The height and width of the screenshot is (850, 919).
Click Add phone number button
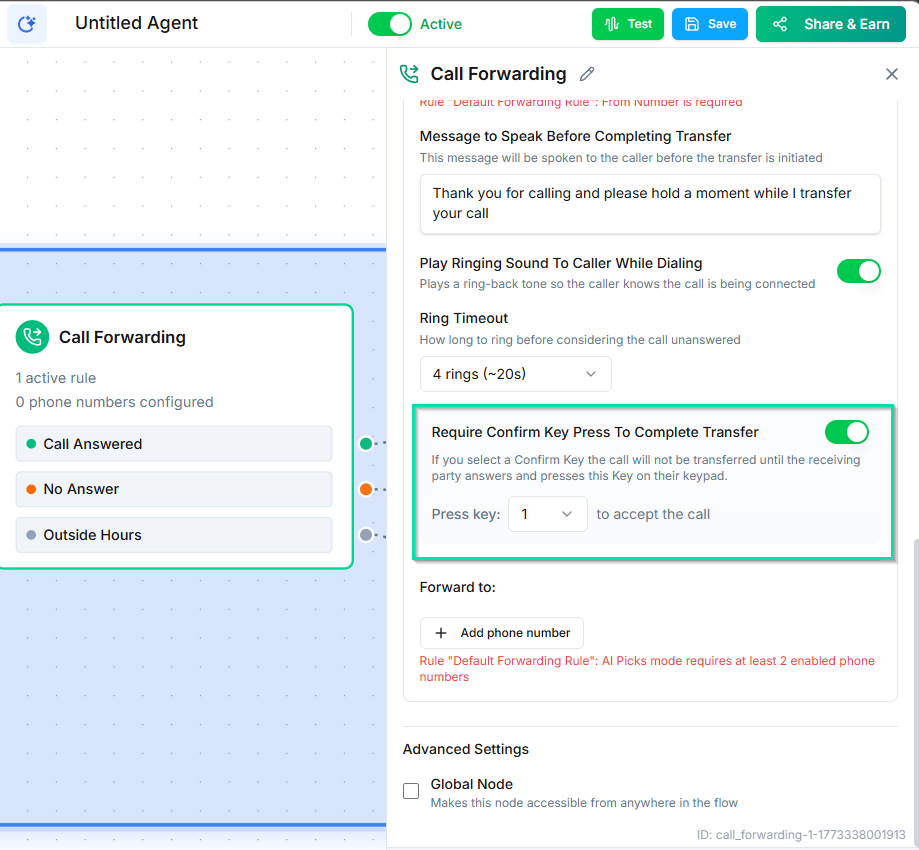click(x=502, y=633)
